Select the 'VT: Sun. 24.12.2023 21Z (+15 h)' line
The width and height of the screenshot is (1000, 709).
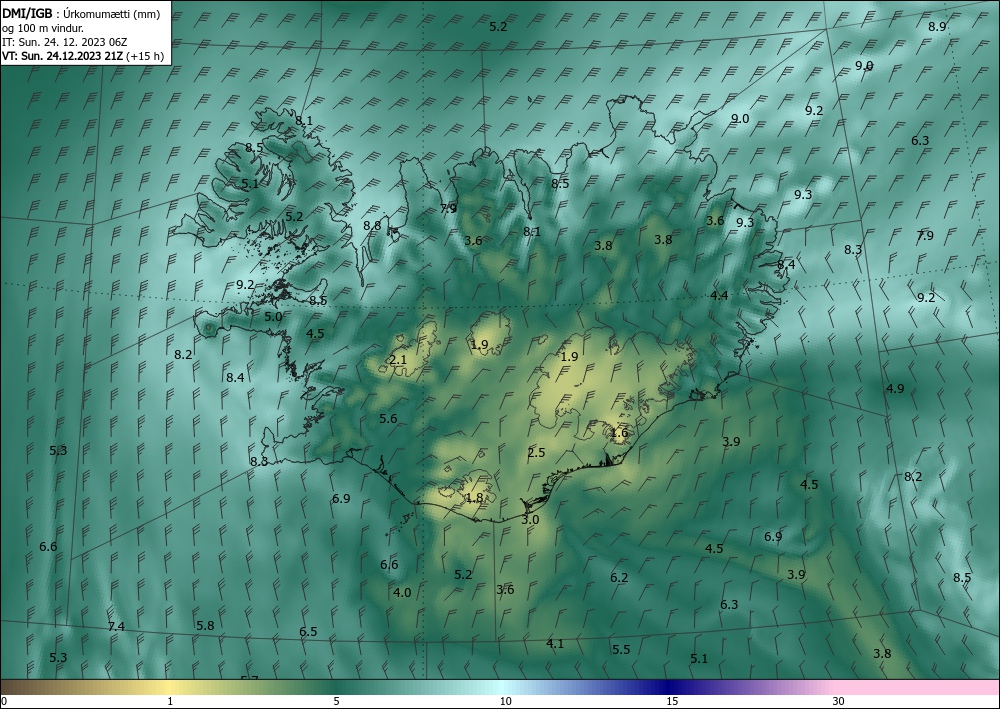point(83,56)
